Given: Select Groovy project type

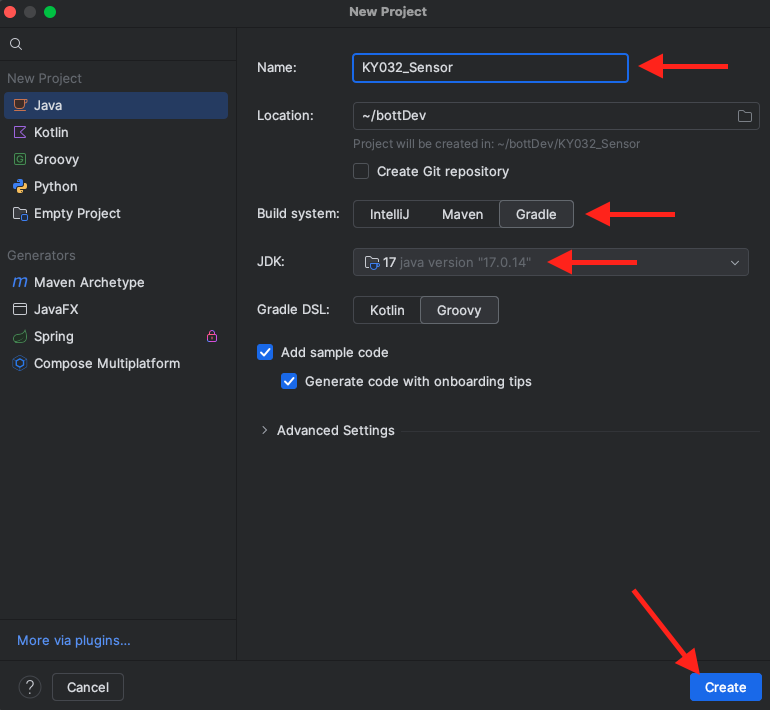Looking at the screenshot, I should [x=116, y=160].
